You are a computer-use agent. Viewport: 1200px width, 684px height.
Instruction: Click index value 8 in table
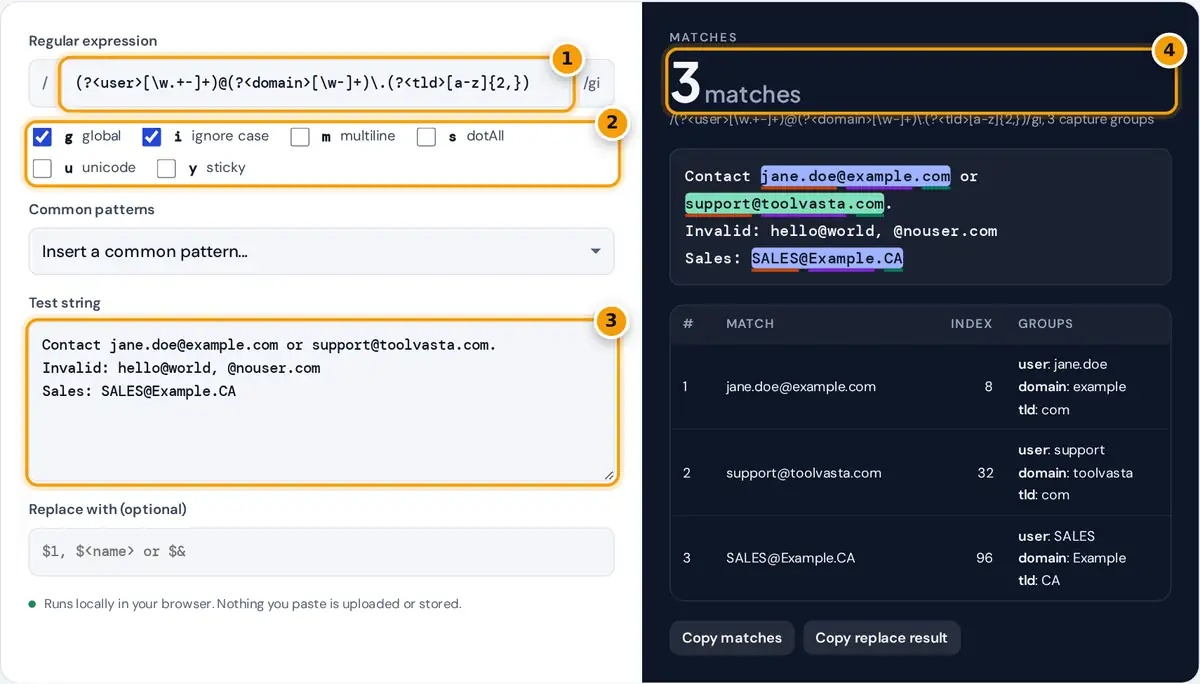tap(988, 387)
